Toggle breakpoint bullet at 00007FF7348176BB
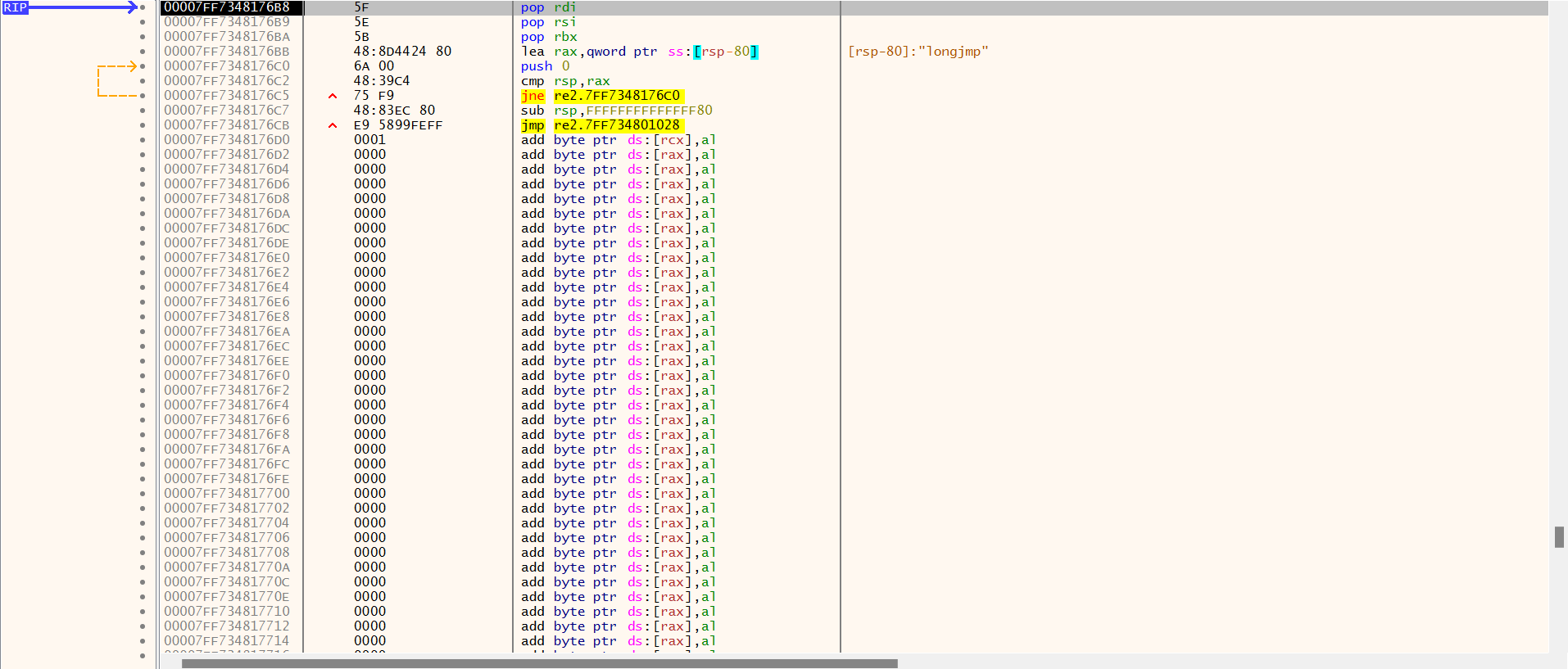1568x669 pixels. [143, 52]
